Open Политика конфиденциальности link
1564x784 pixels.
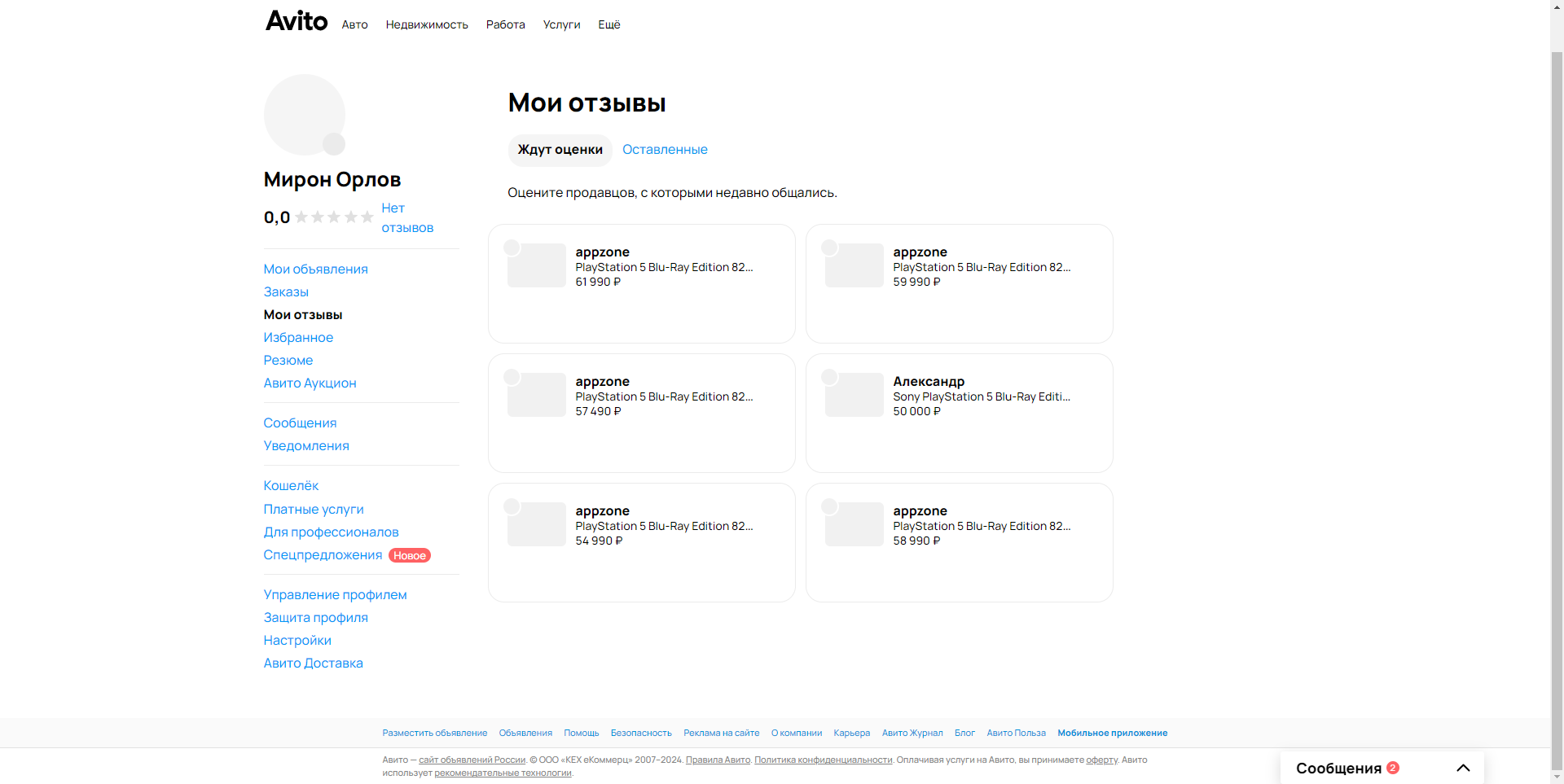coord(824,760)
